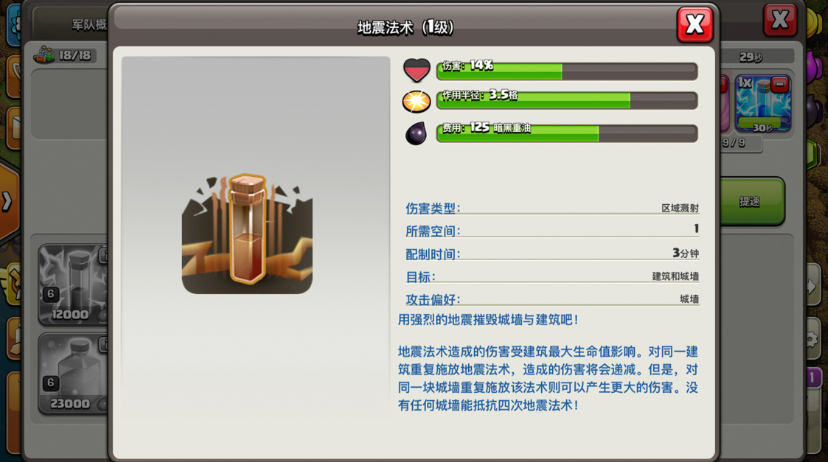This screenshot has height=462, width=828.
Task: Click the army units icon beside 18/18
Action: pos(44,55)
